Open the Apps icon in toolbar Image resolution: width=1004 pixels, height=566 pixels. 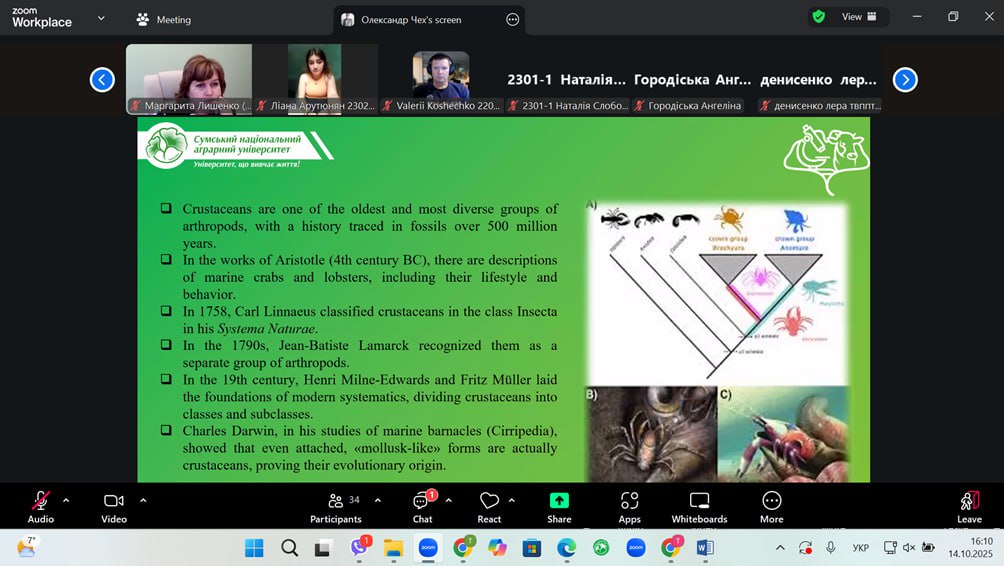click(x=629, y=505)
